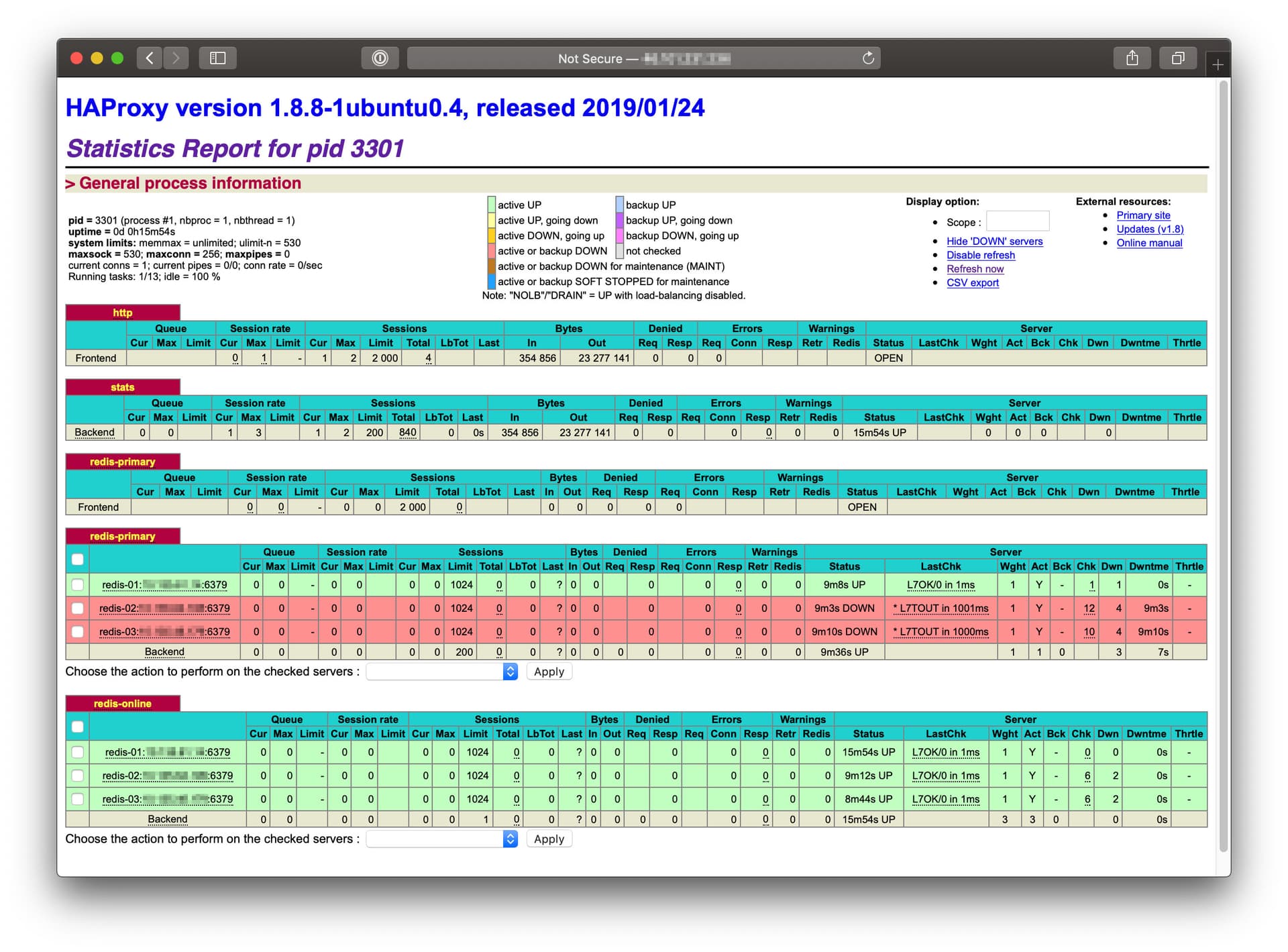Click the Scope input field
The width and height of the screenshot is (1288, 952).
1018,221
